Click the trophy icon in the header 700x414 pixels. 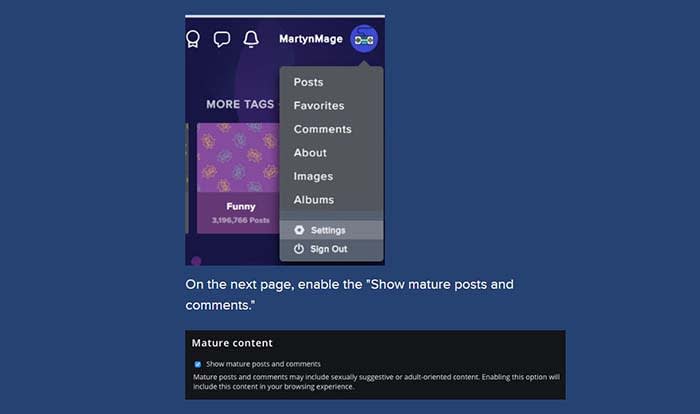pos(191,40)
